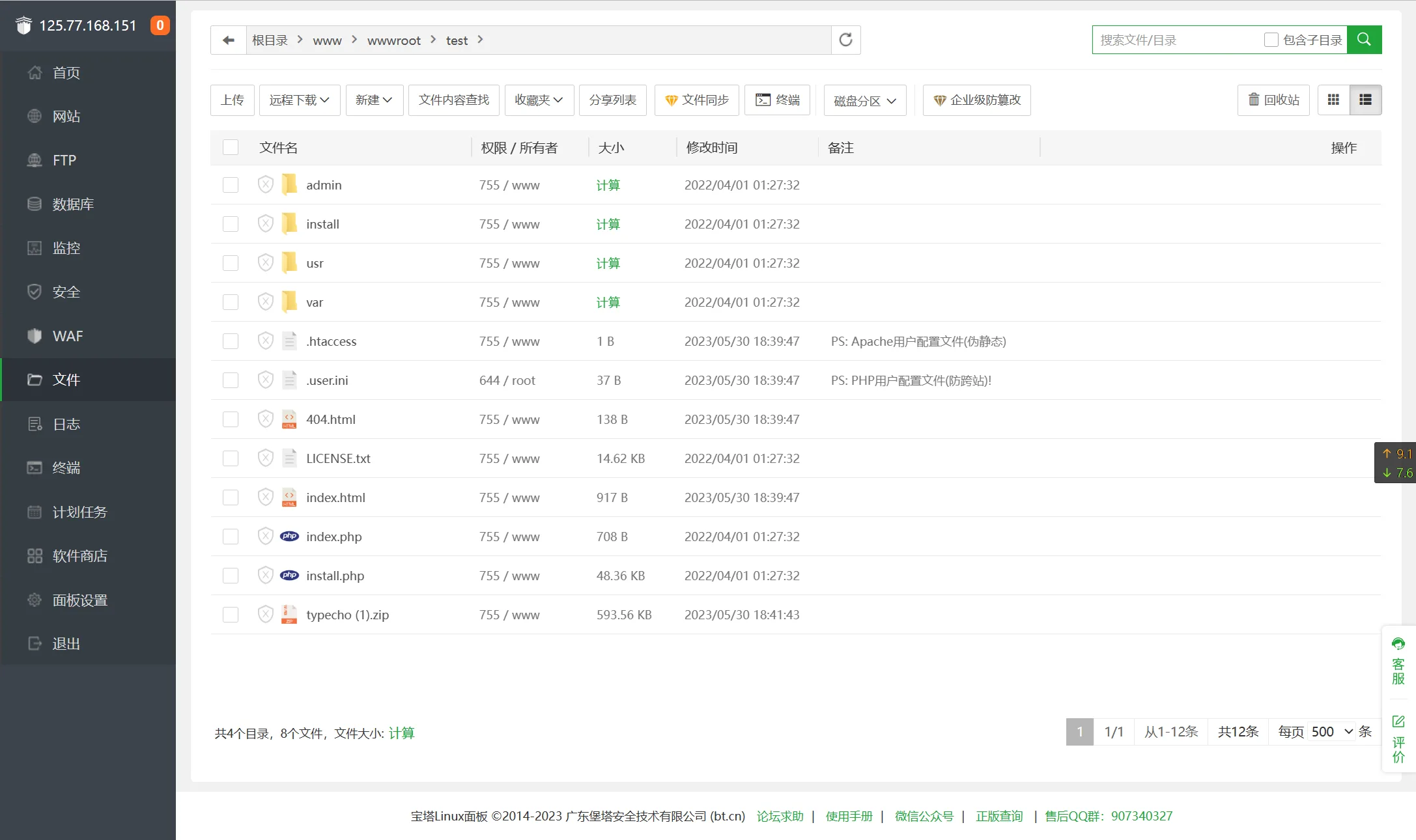
Task: Enable the 包含子目录 search option
Action: [1271, 40]
